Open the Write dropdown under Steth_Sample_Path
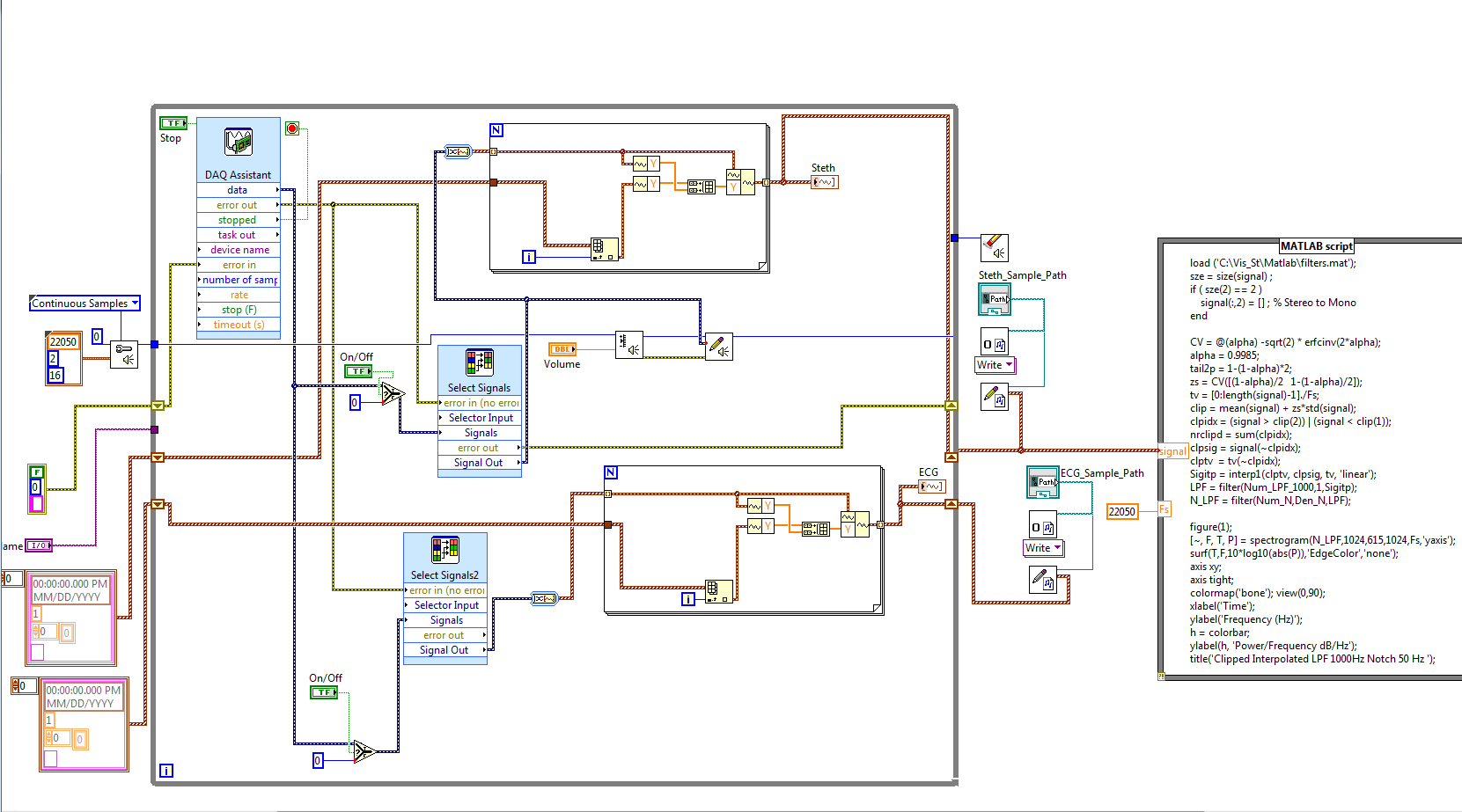Screen dimensions: 1462x812 pos(1010,364)
